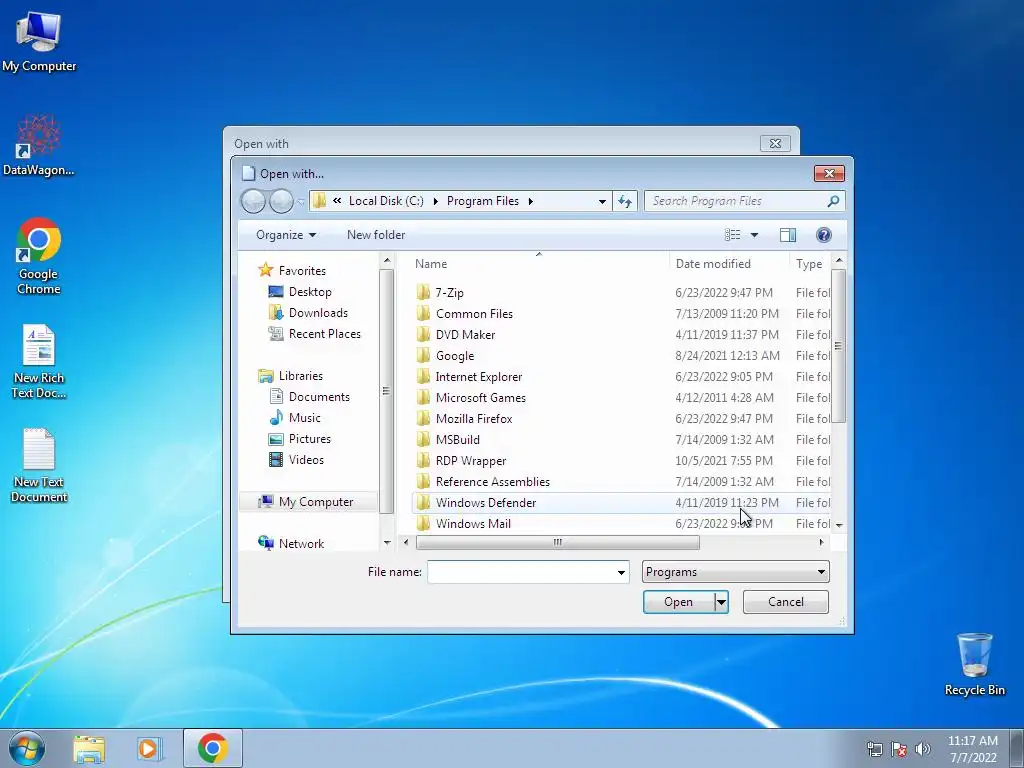Open address bar history dropdown arrow

602,201
